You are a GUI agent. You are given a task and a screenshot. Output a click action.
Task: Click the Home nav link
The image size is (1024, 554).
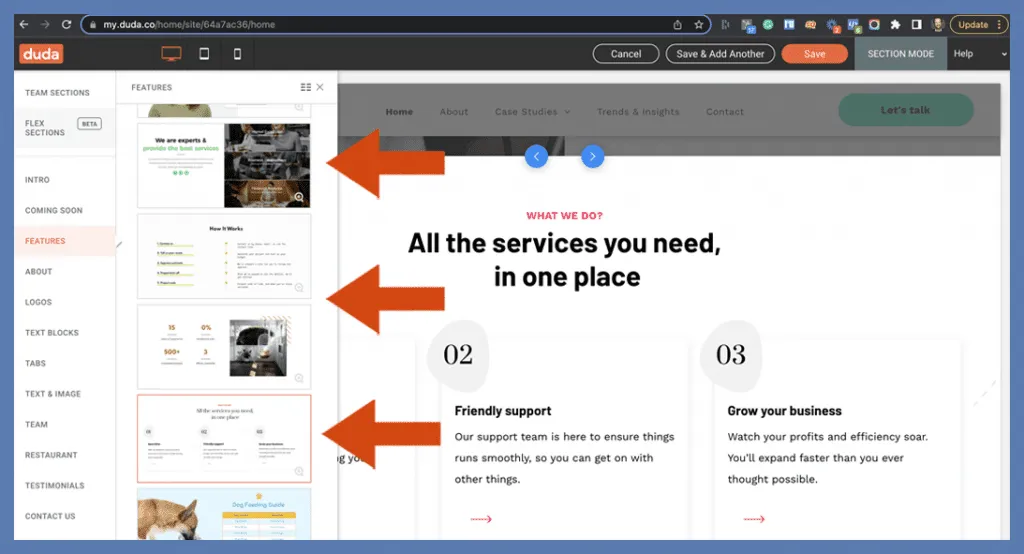[399, 112]
